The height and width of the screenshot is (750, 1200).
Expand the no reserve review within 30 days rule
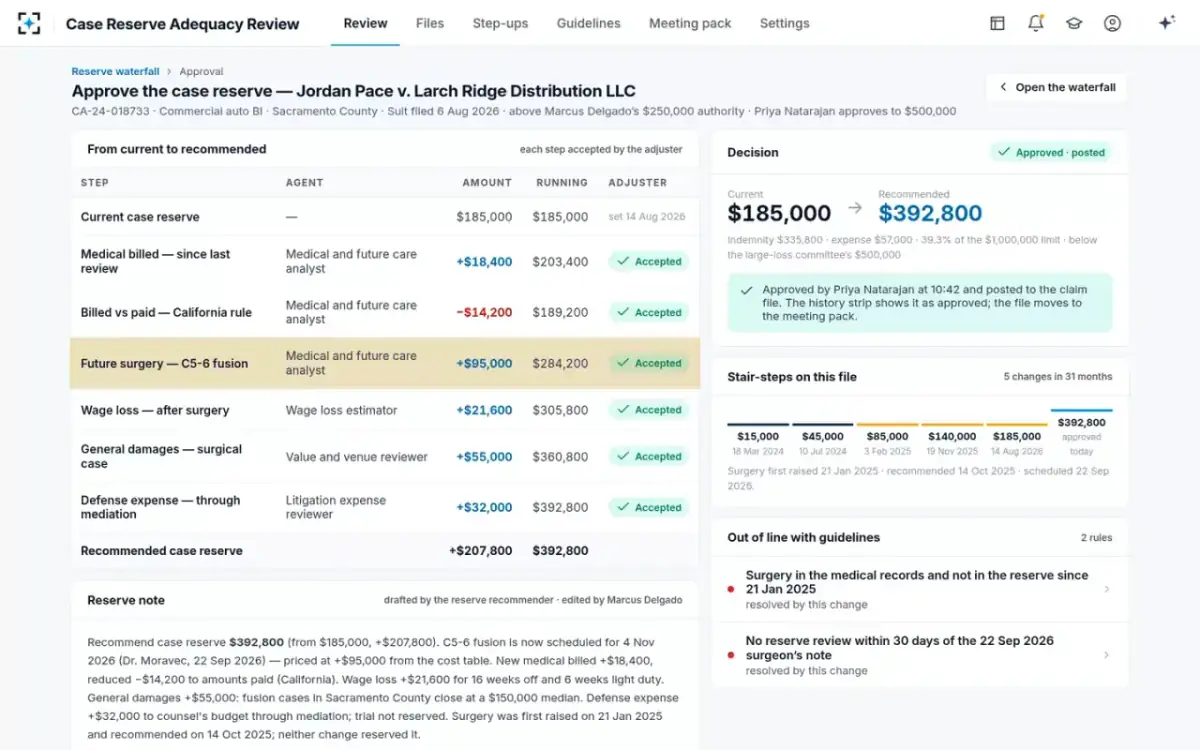tap(919, 655)
